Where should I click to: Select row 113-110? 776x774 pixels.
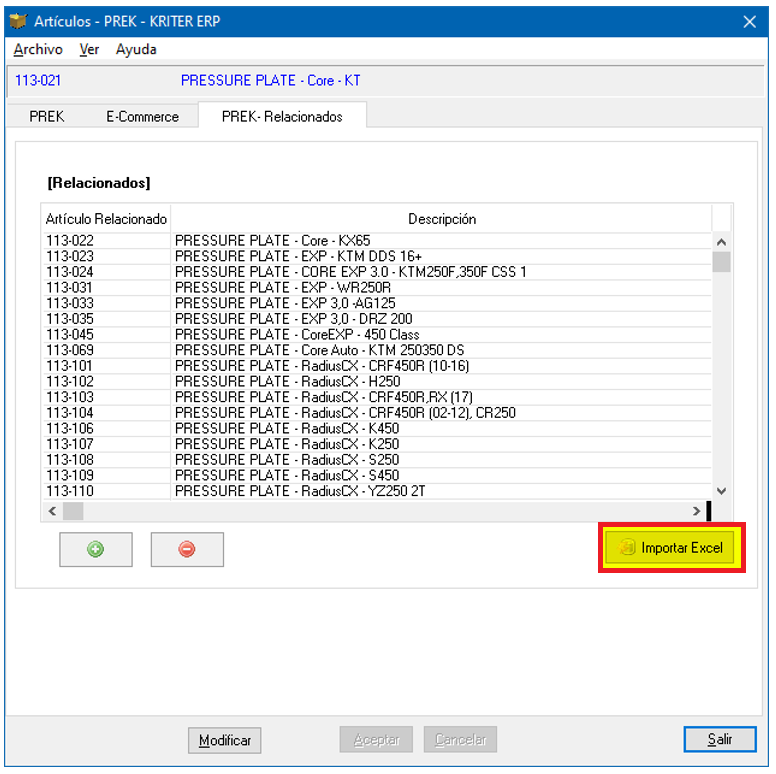point(377,491)
